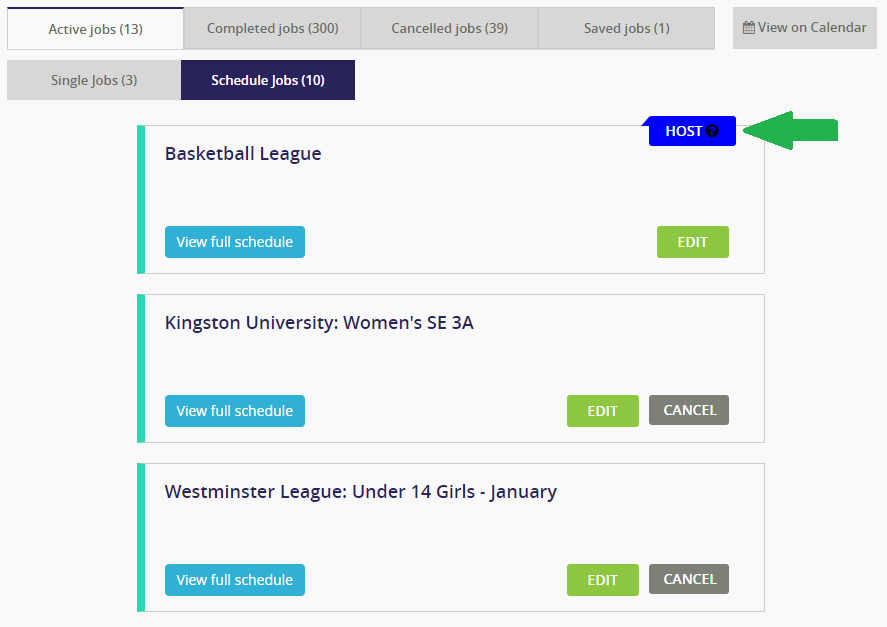Edit the Kingston University Women's SE 3A job
887x627 pixels.
coord(602,411)
